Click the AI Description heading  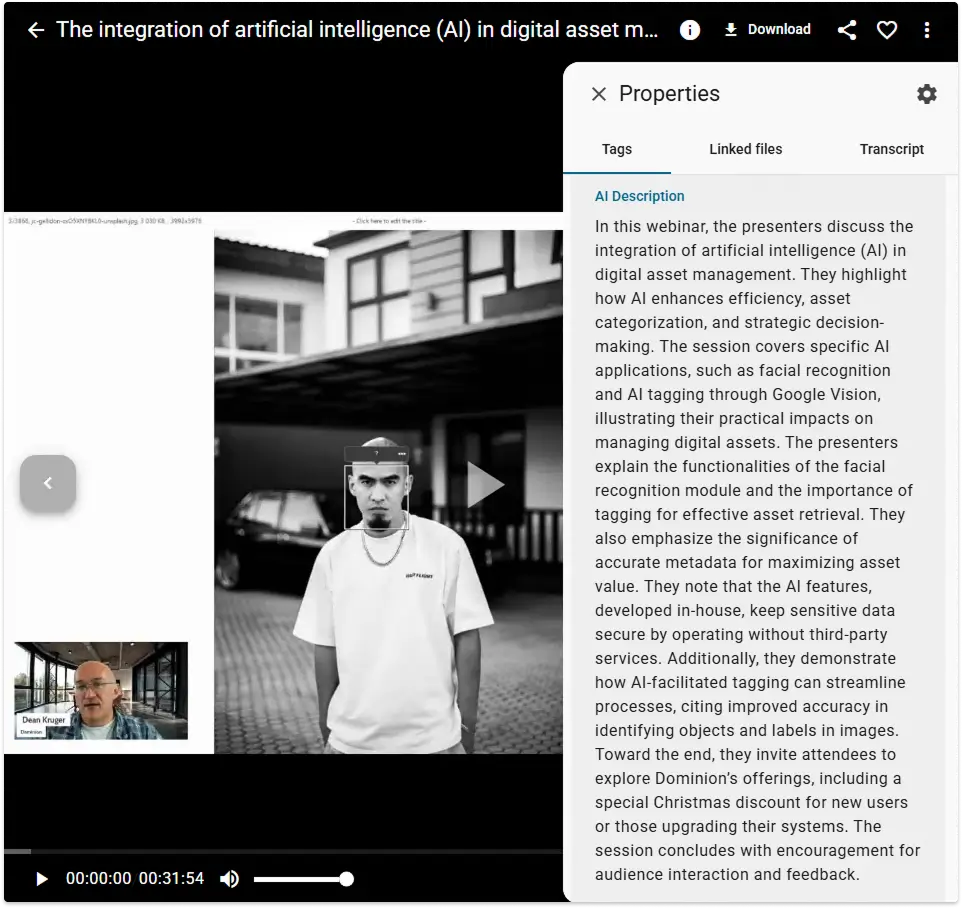tap(640, 196)
